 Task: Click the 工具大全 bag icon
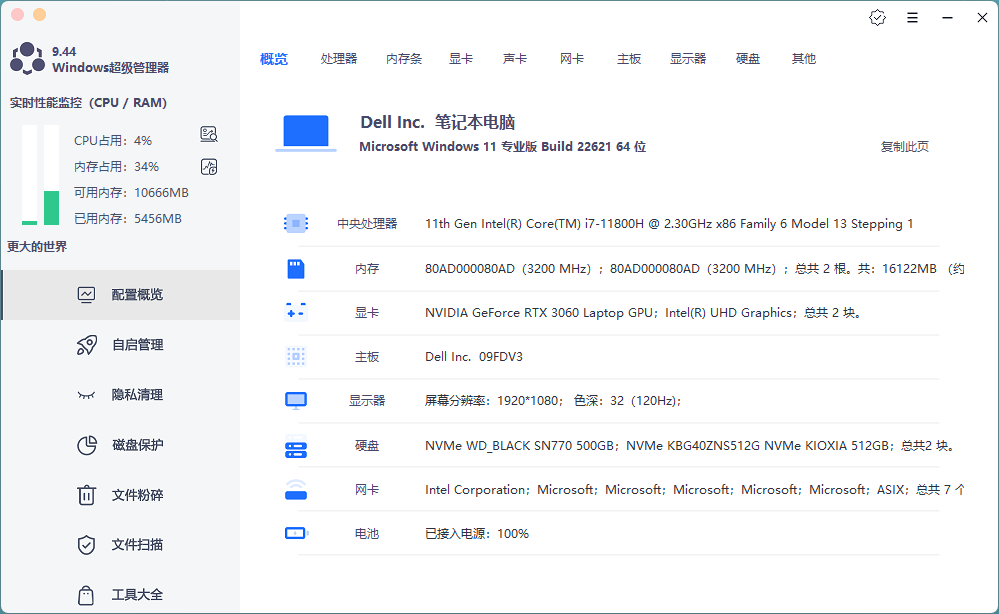[x=86, y=595]
